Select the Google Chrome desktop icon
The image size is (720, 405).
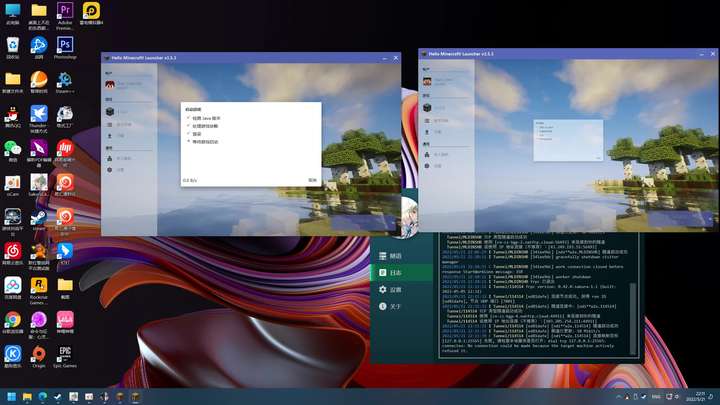[13, 322]
